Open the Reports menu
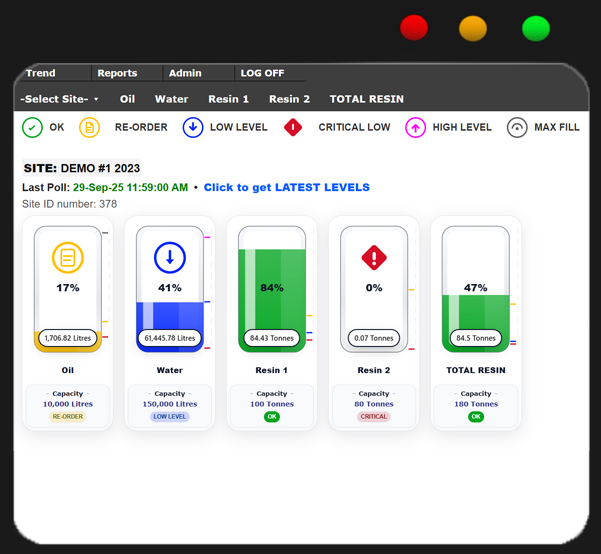This screenshot has height=554, width=601. coord(117,73)
